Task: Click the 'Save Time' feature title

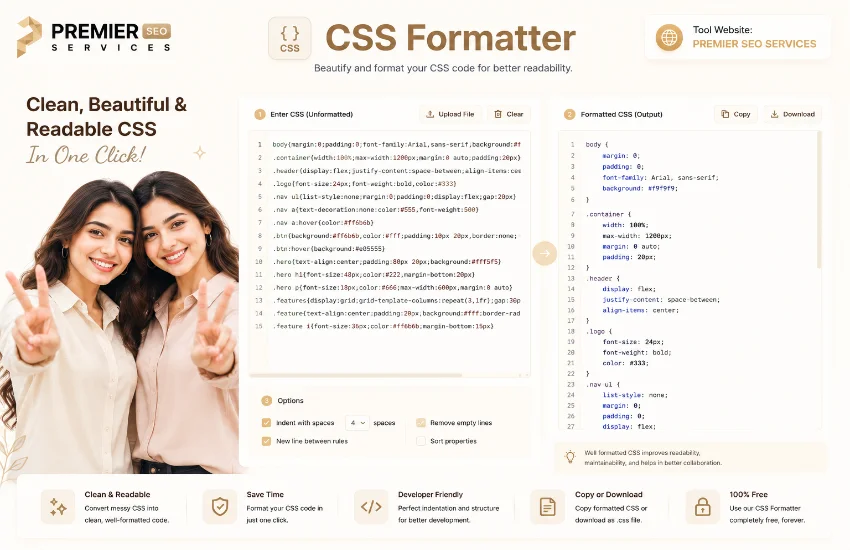Action: 265,494
